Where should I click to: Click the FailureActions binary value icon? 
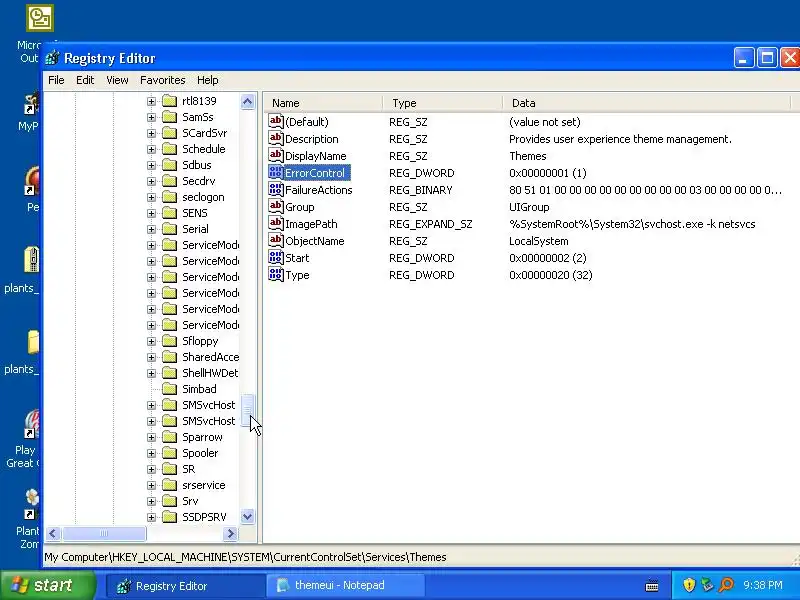[276, 189]
